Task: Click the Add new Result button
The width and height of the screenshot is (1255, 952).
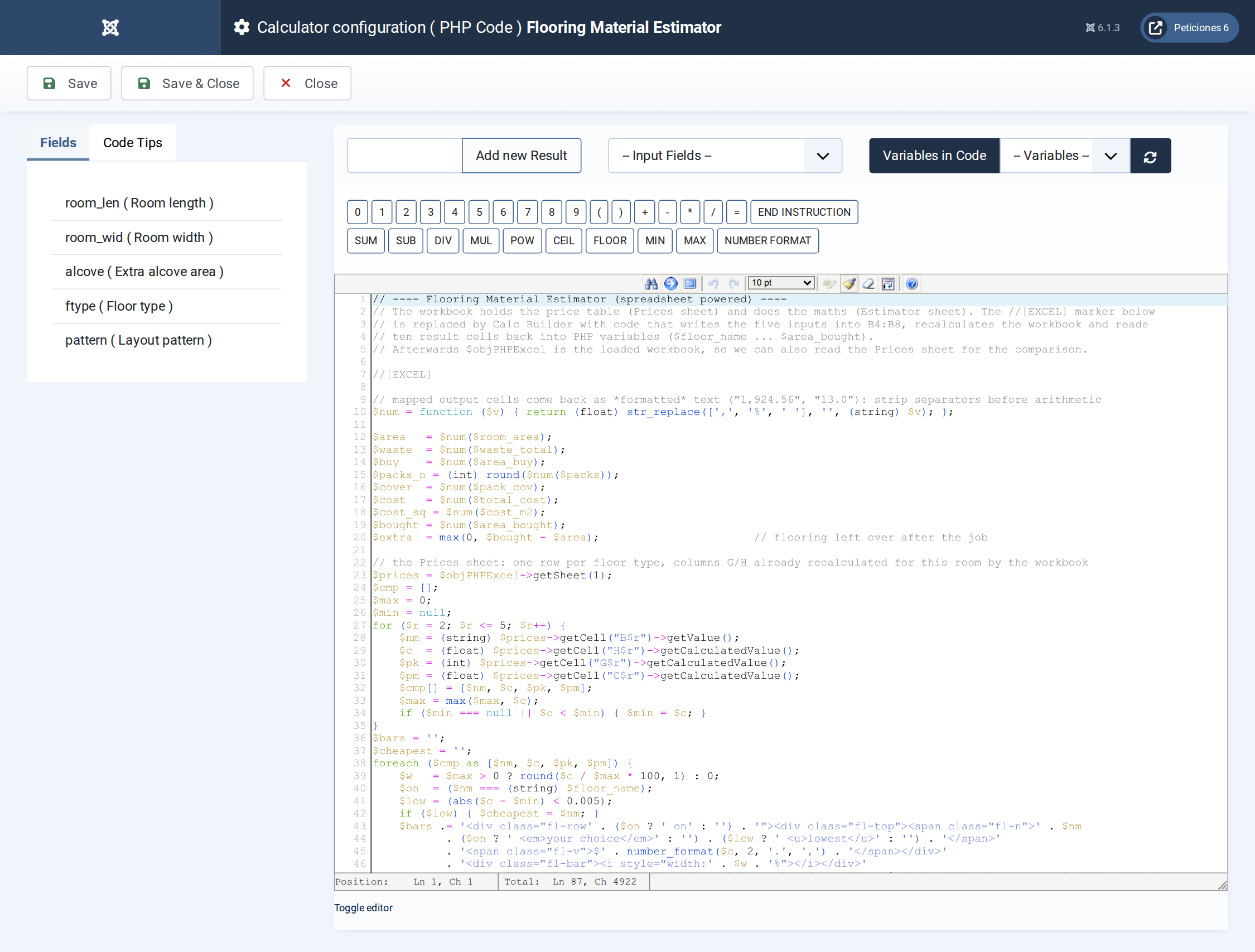Action: click(522, 156)
